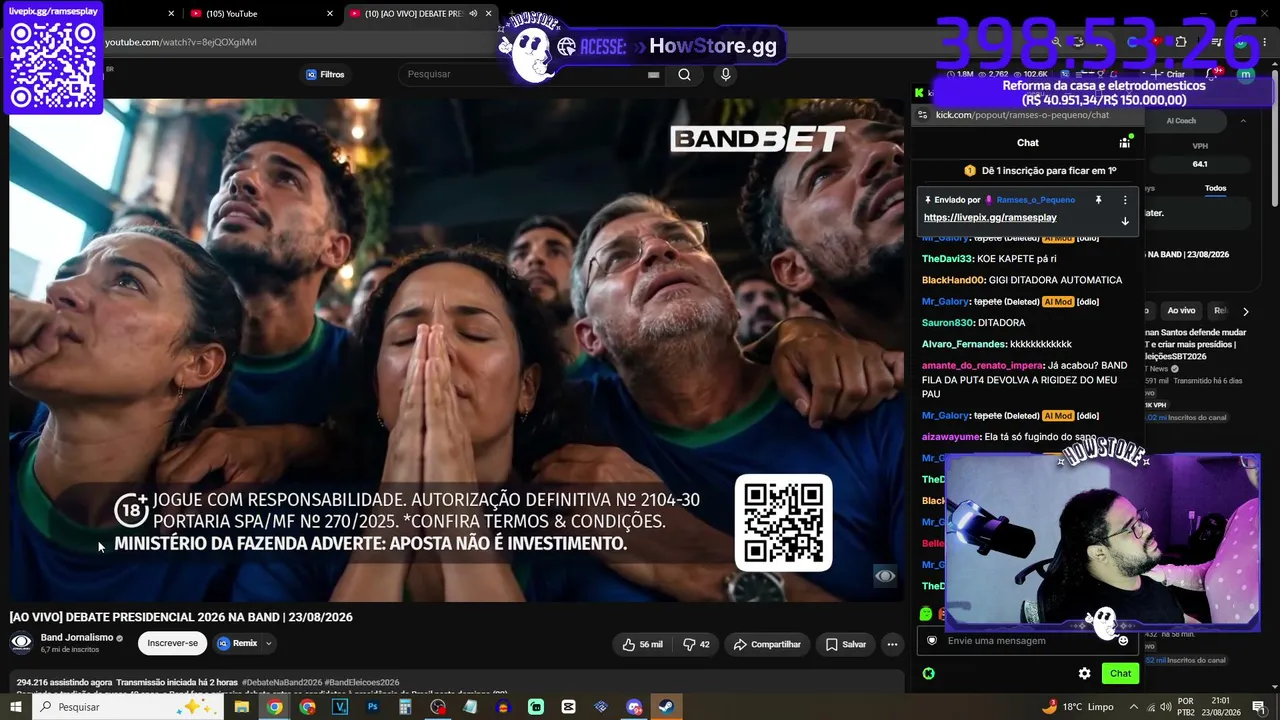
Task: Close the (105) YouTube browser tab
Action: coord(330,14)
